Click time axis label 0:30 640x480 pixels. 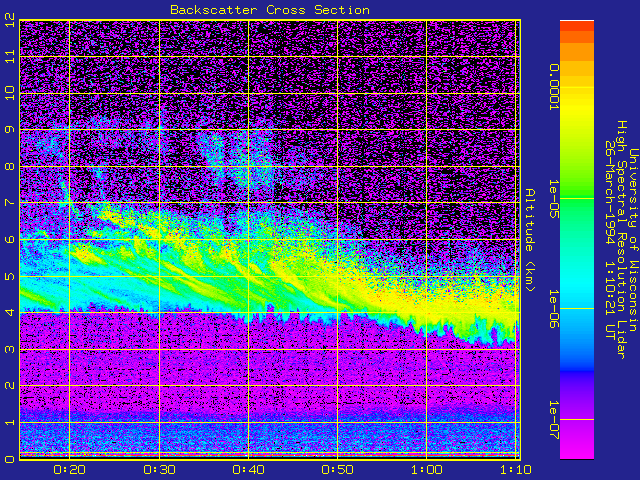tap(159, 470)
